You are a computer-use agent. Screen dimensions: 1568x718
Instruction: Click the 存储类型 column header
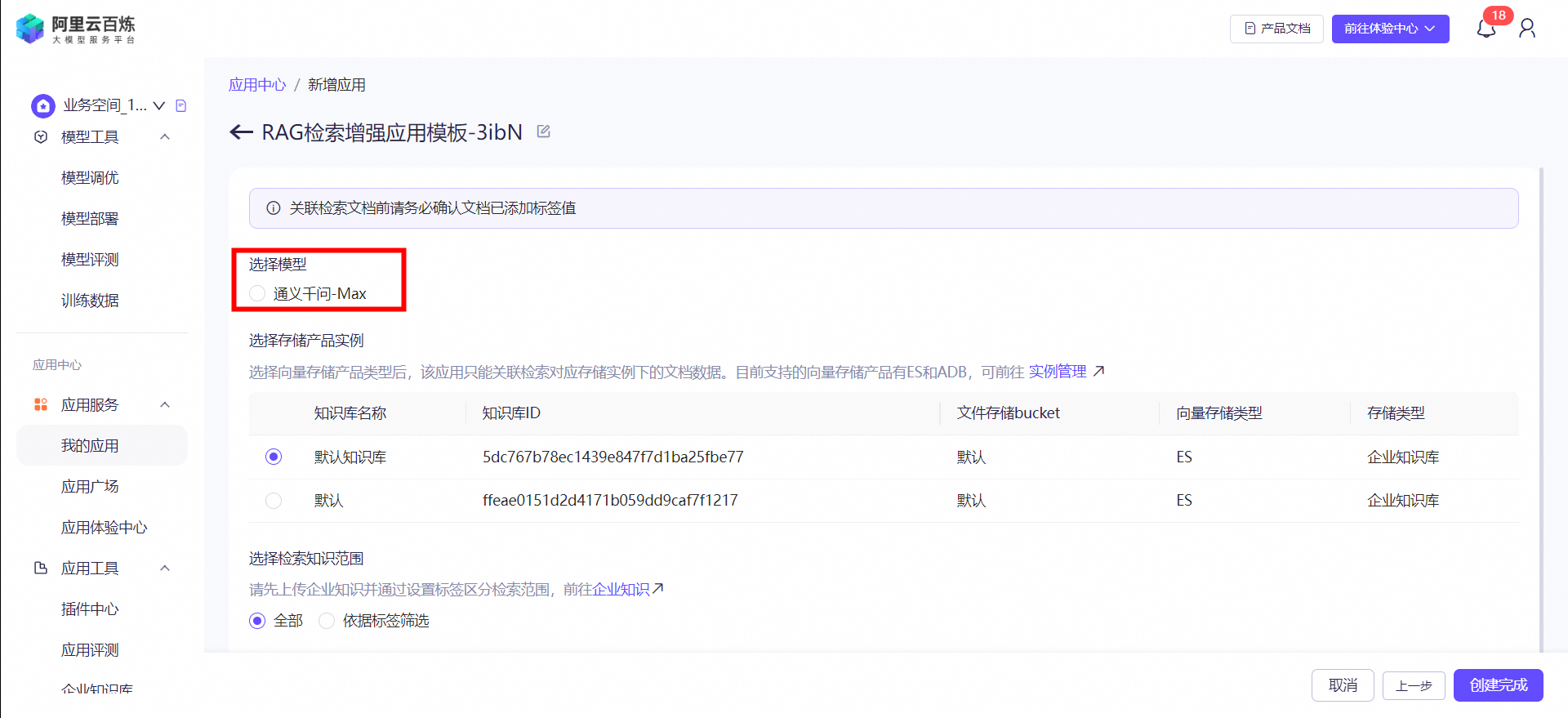click(x=1396, y=413)
